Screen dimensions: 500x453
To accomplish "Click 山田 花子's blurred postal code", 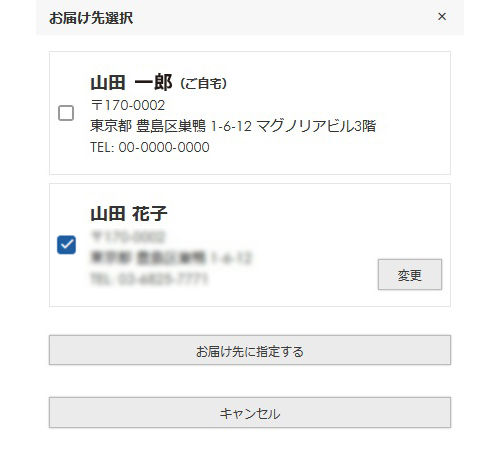I will (128, 236).
